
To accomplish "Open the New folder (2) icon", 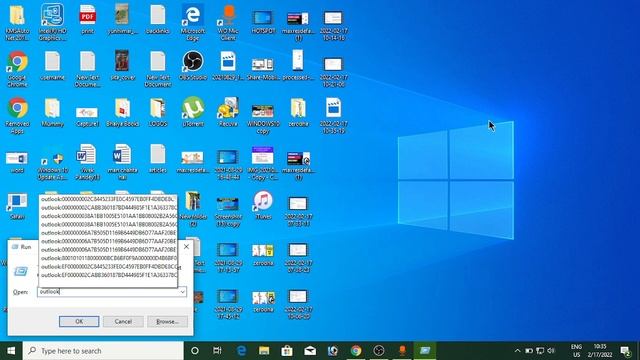I will point(193,208).
